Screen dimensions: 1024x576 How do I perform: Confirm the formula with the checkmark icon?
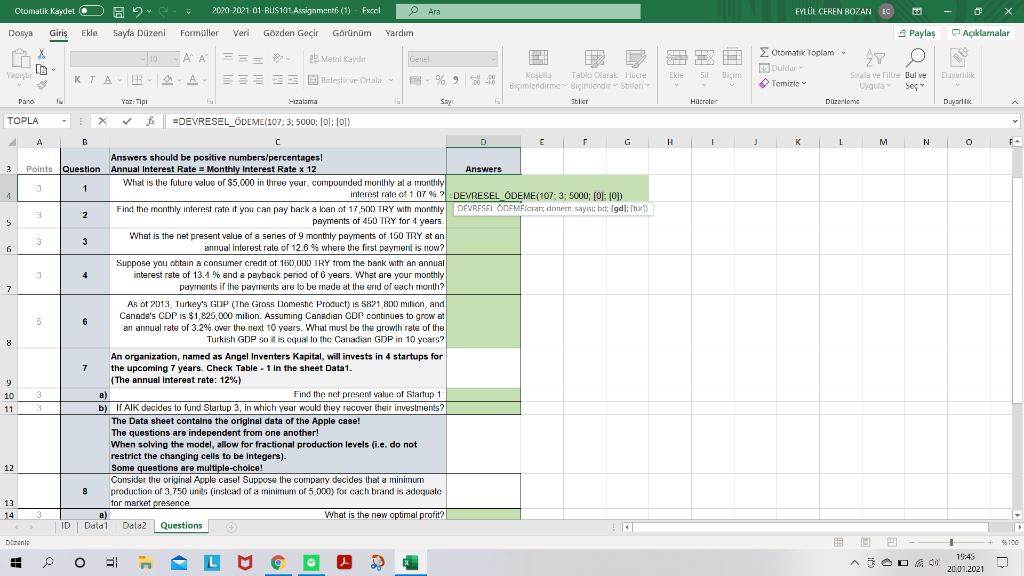[x=127, y=121]
